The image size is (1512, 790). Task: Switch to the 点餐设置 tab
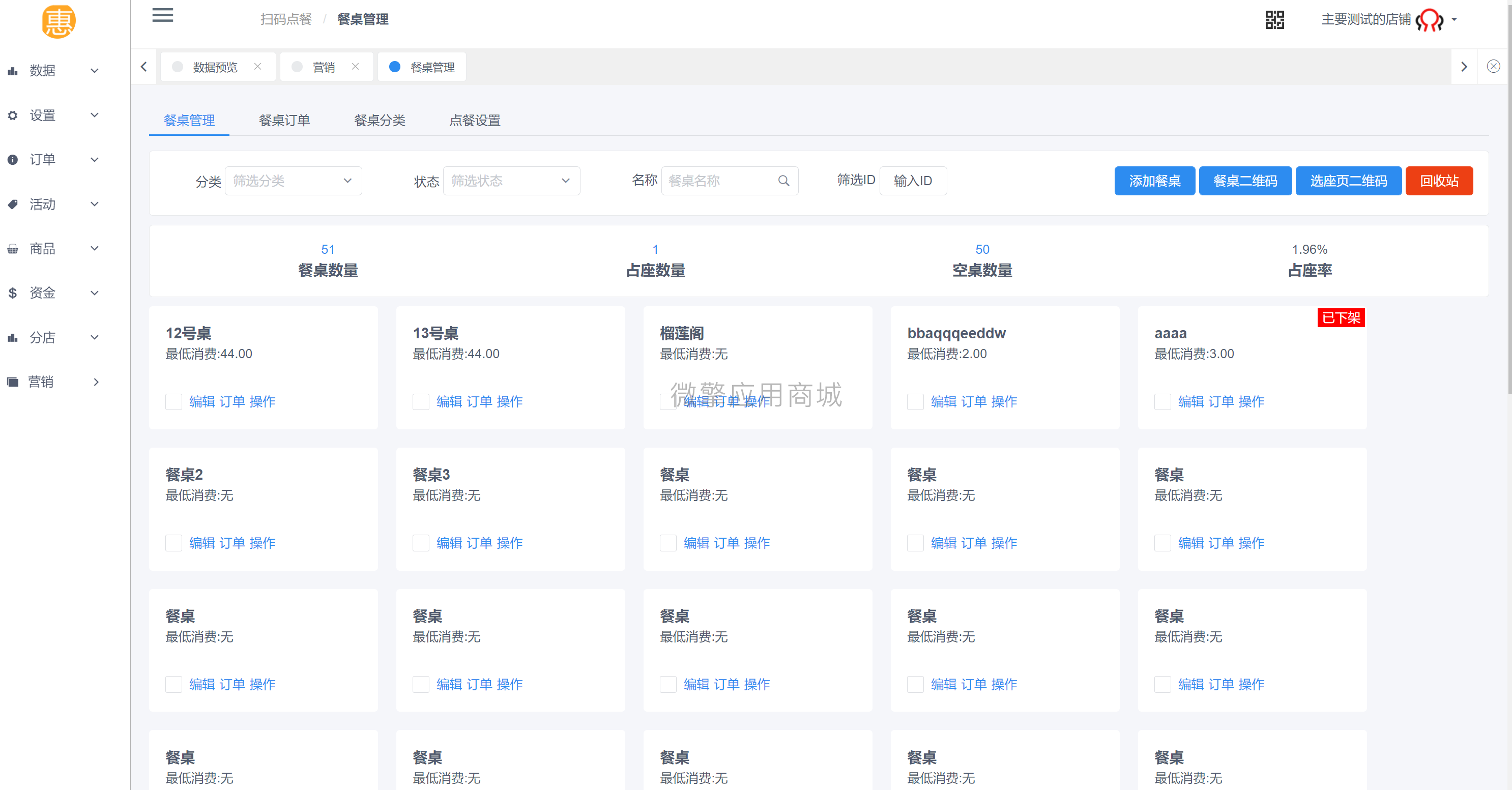click(475, 121)
